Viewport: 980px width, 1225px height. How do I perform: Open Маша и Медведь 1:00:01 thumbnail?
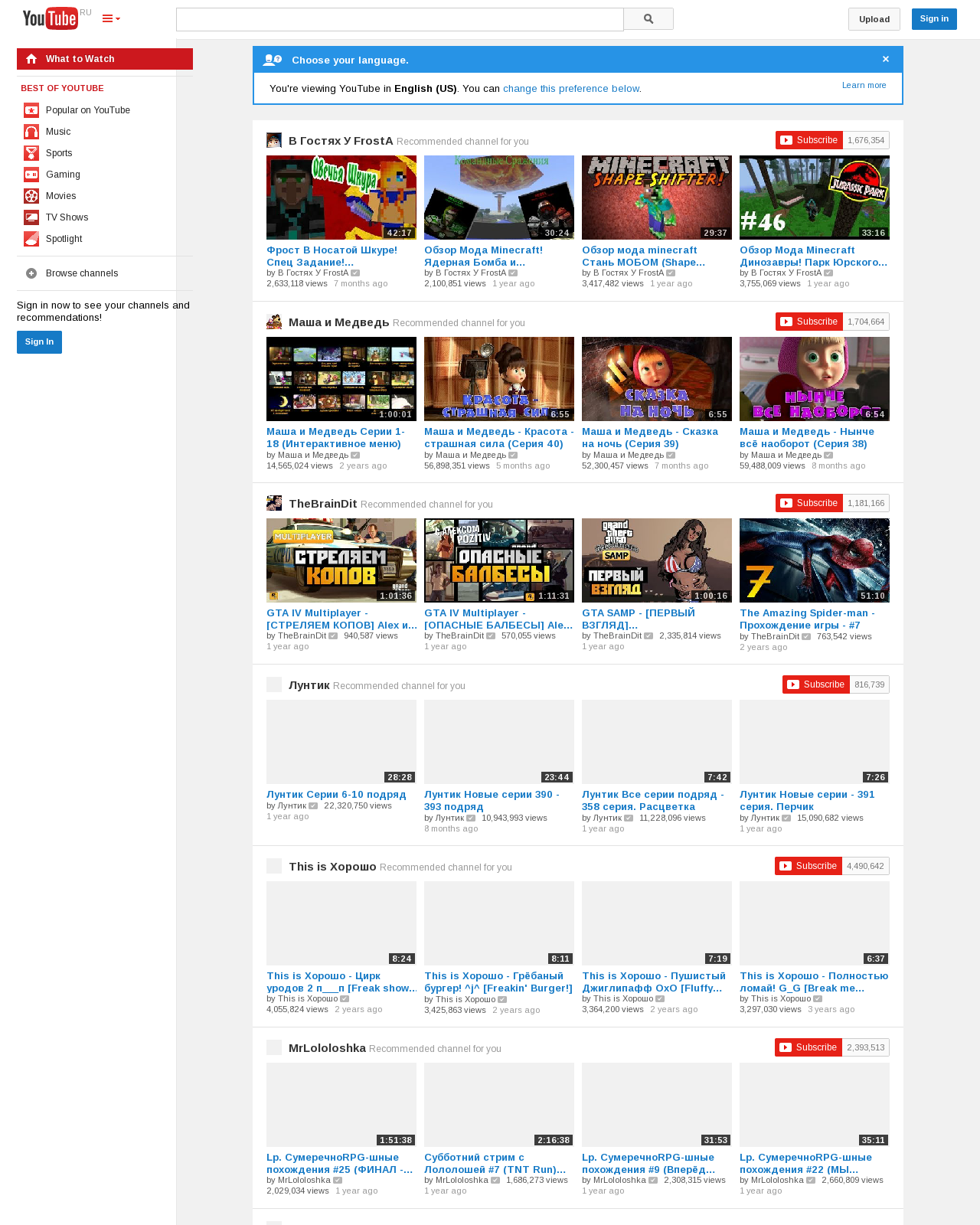tap(341, 379)
